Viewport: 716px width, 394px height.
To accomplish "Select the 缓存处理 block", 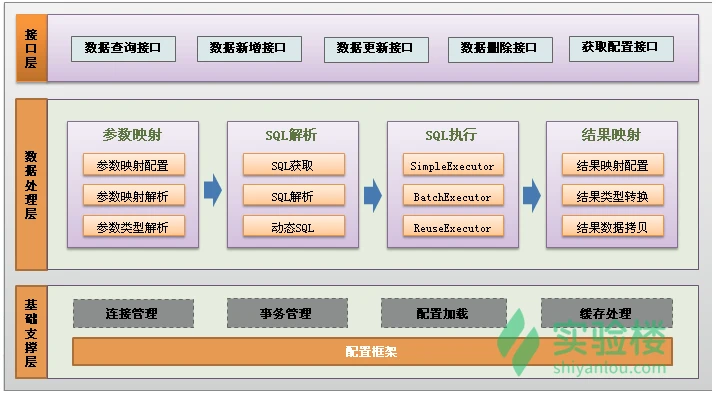I will tap(607, 313).
